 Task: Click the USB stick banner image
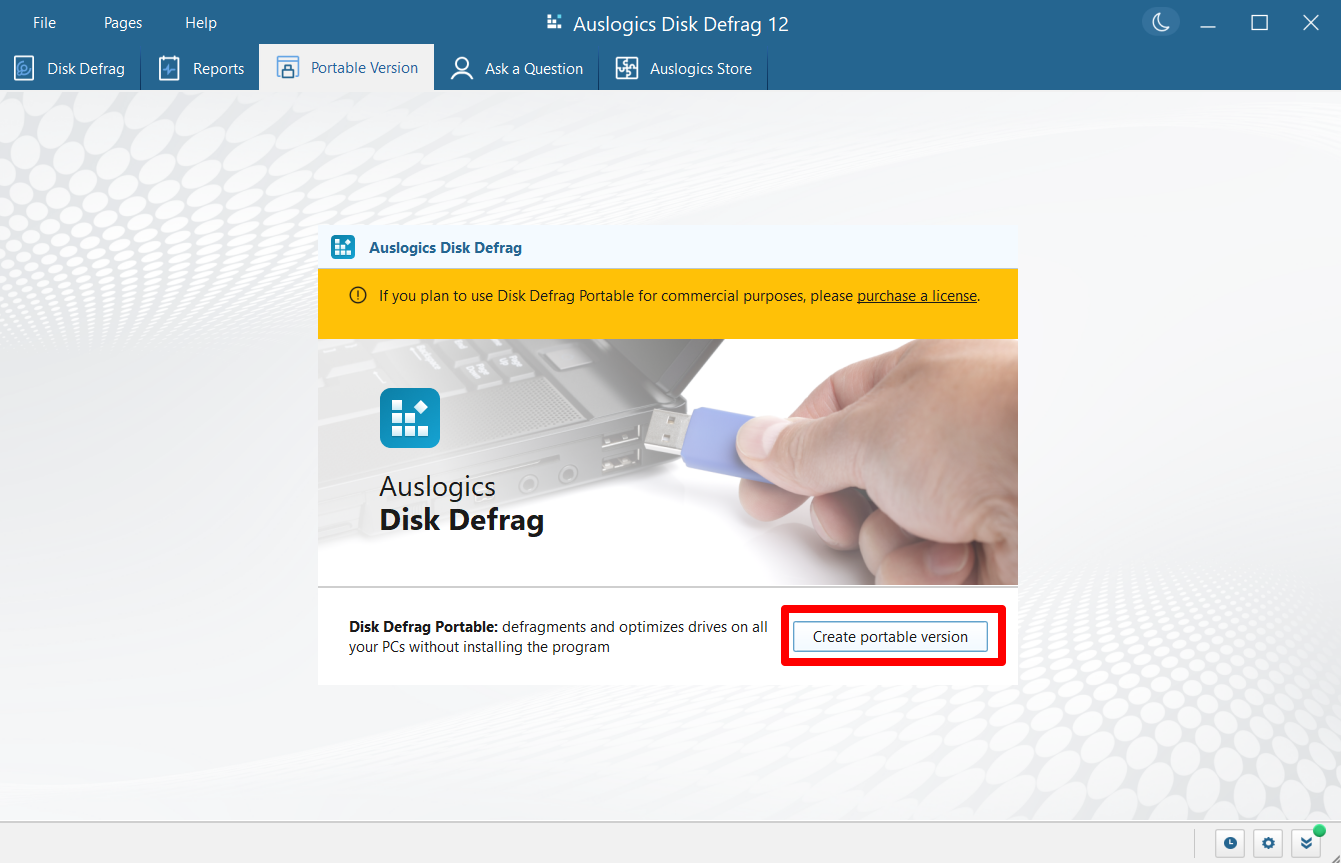(x=667, y=460)
